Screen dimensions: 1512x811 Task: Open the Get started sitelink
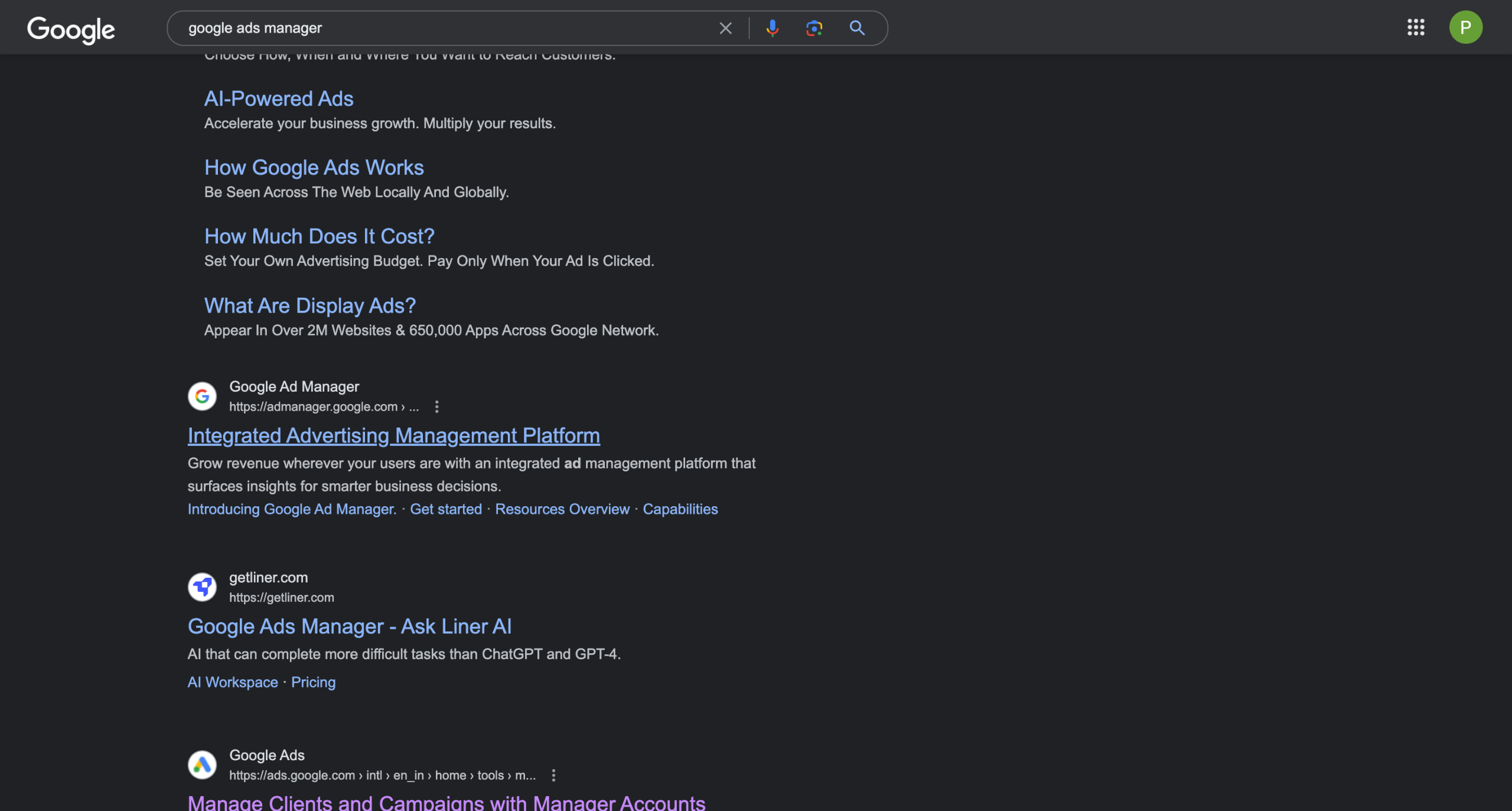[x=446, y=509]
